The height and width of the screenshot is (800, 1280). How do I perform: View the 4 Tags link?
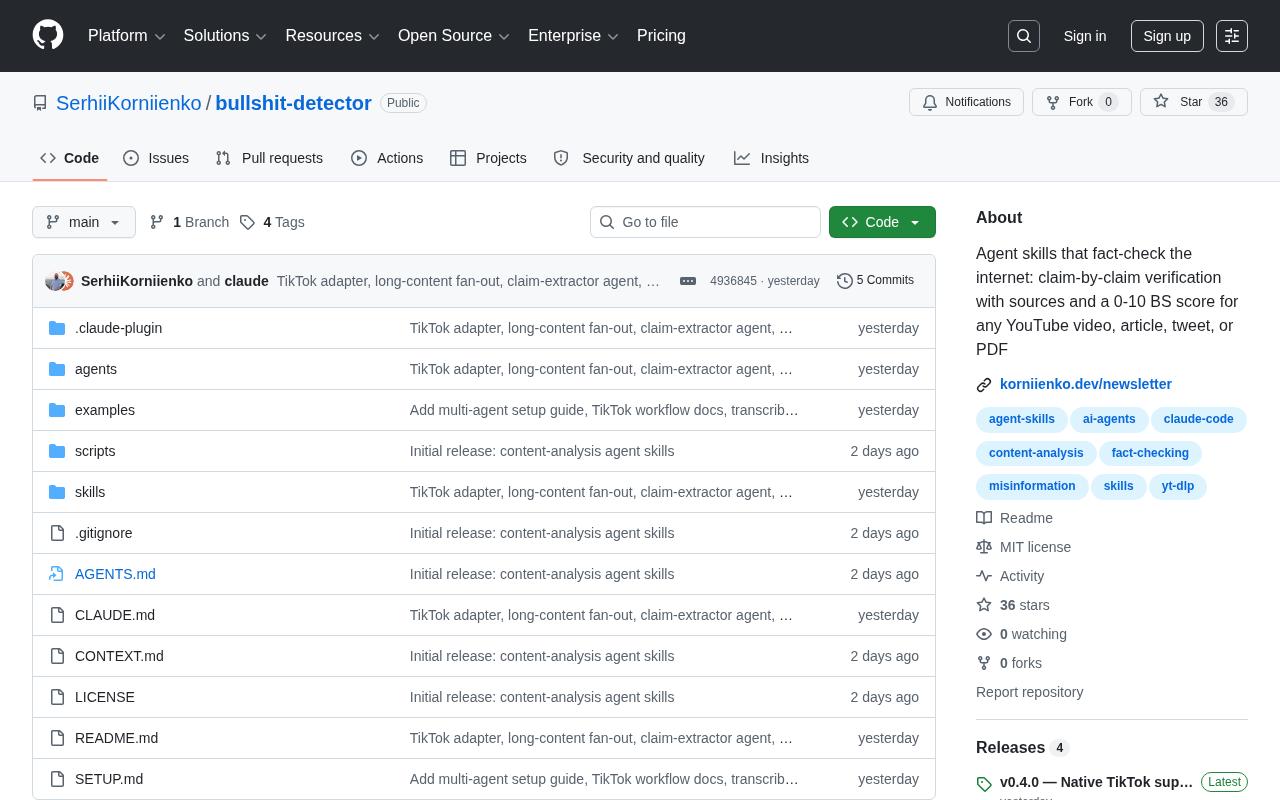(x=272, y=222)
